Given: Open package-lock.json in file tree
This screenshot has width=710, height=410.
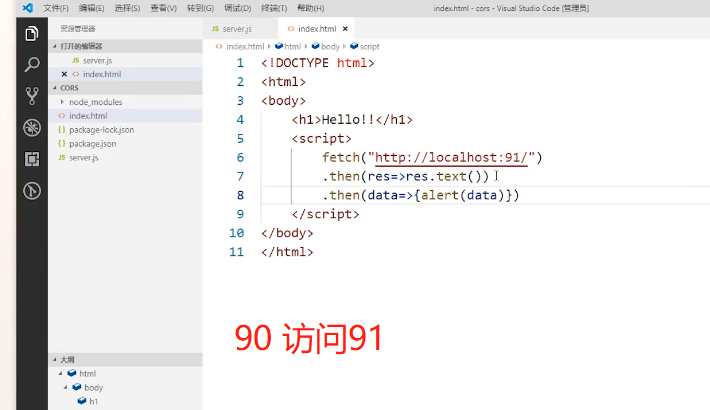Looking at the screenshot, I should pyautogui.click(x=125, y=130).
